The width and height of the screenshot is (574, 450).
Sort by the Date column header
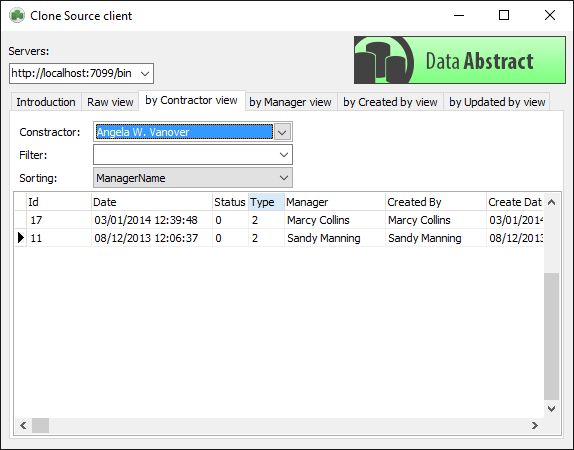coord(152,202)
